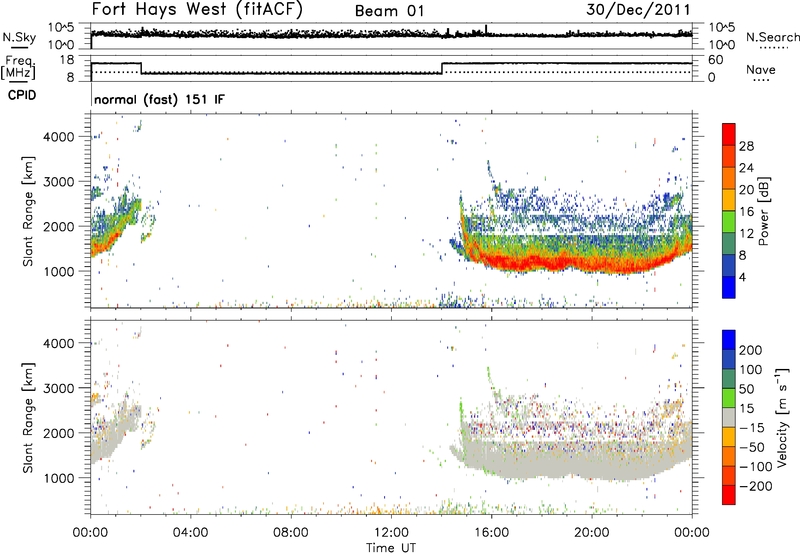The width and height of the screenshot is (800, 554).
Task: Click '4000' tick on the Power panel
Action: tap(58, 137)
